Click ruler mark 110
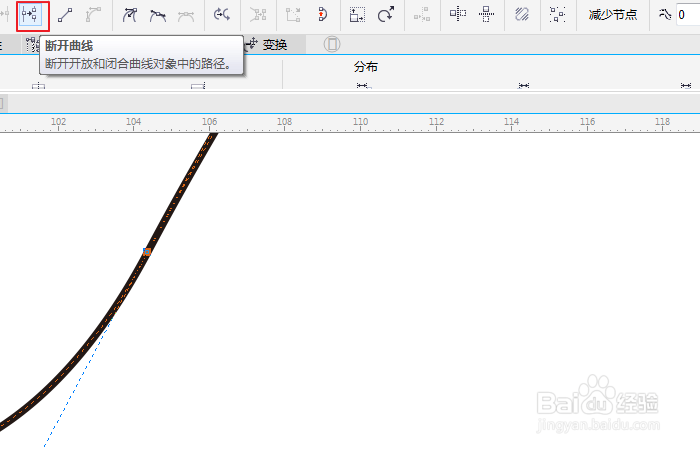Viewport: 700px width, 450px height. 360,121
